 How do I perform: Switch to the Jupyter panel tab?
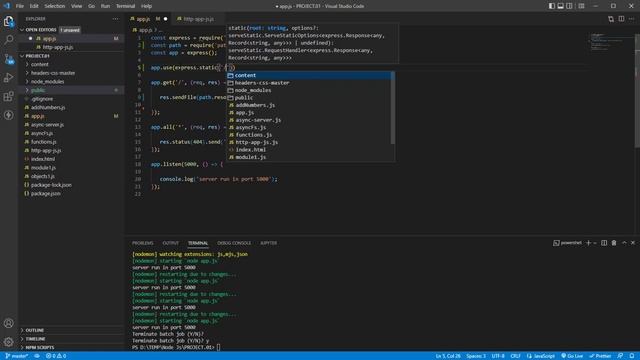(x=269, y=243)
